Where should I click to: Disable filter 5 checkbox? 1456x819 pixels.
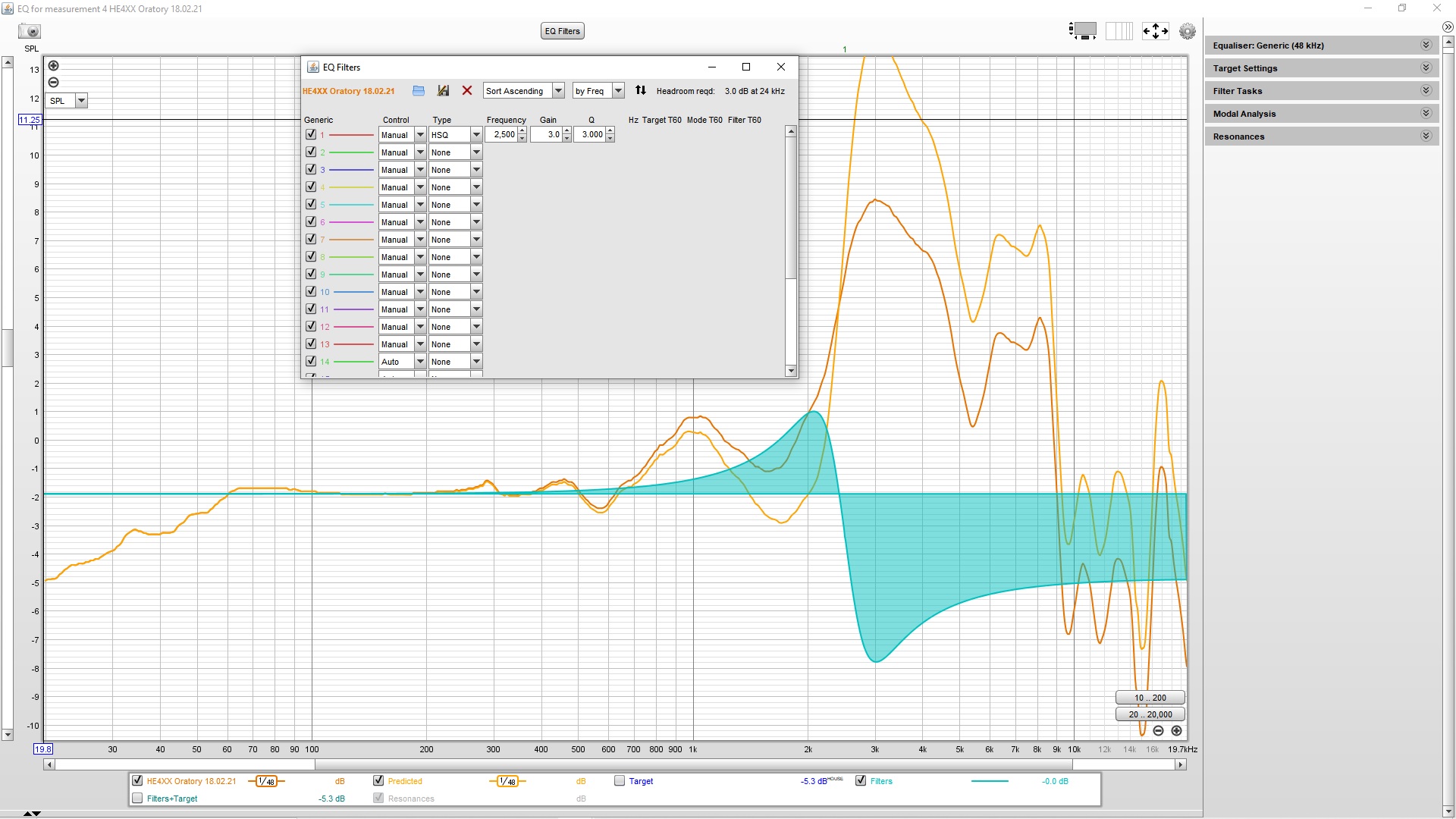point(311,204)
